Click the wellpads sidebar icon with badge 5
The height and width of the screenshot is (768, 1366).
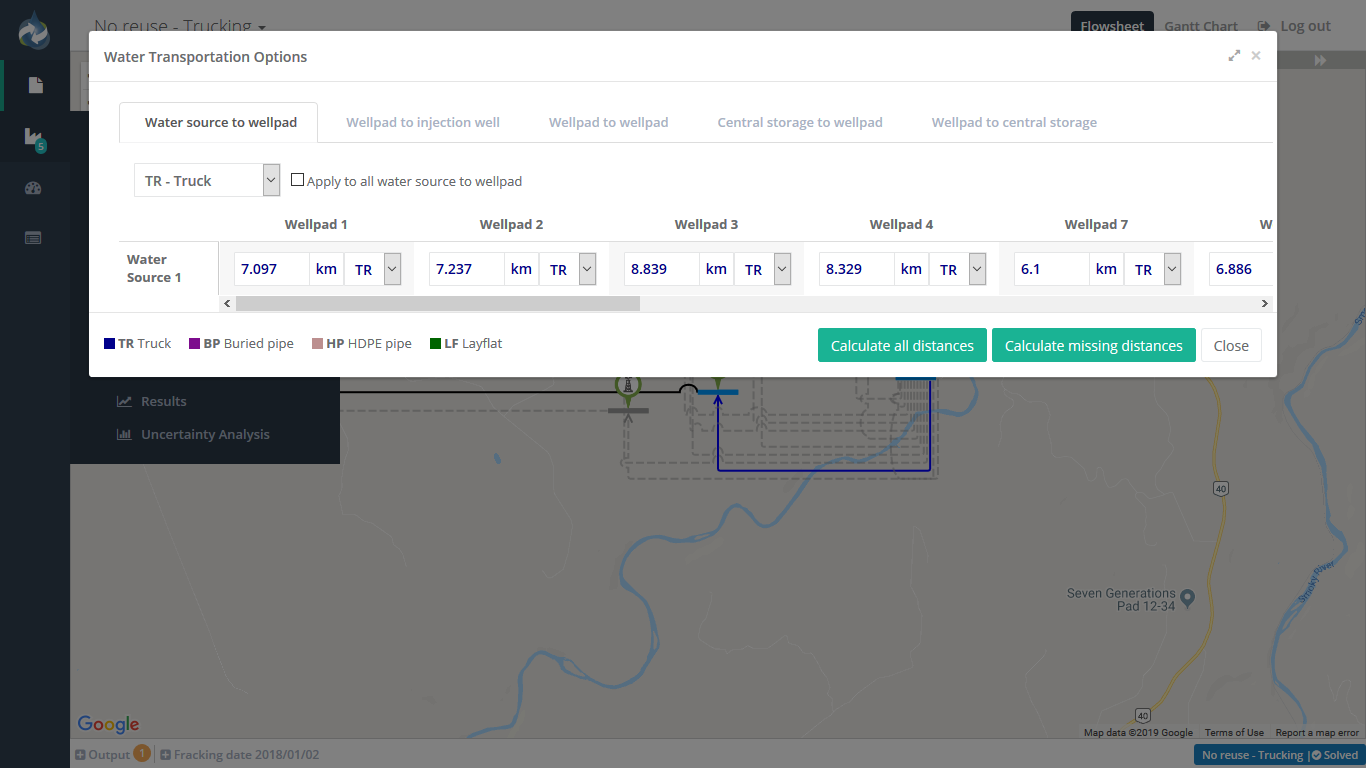point(33,137)
